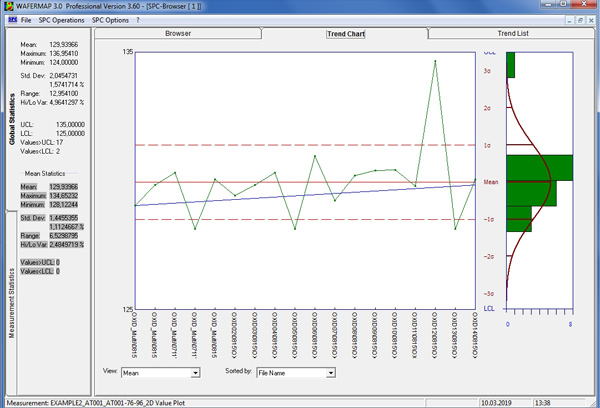Click the Values>UCL: 17 entry
This screenshot has width=600, height=408.
(x=42, y=142)
